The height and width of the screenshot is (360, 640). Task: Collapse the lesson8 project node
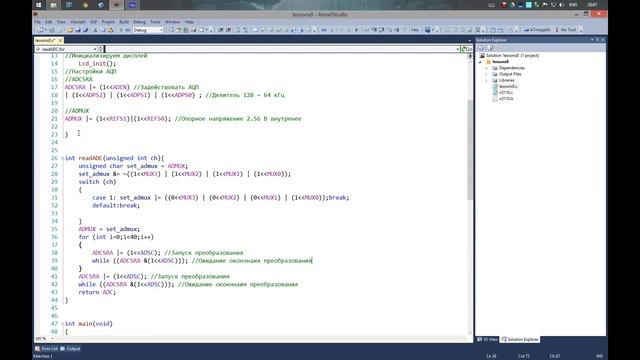(x=480, y=62)
